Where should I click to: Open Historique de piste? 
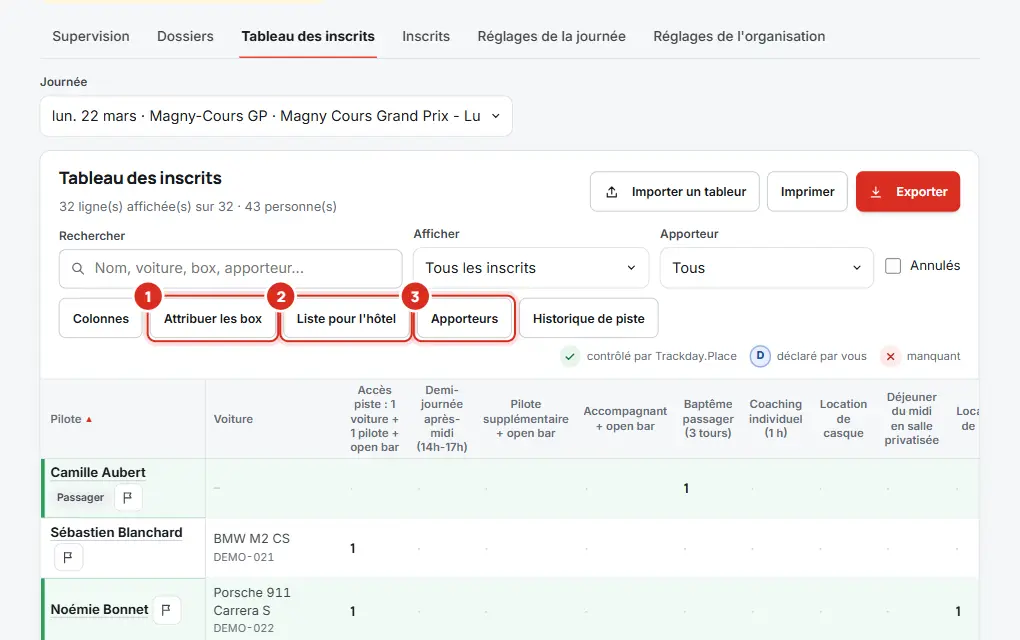pos(589,319)
